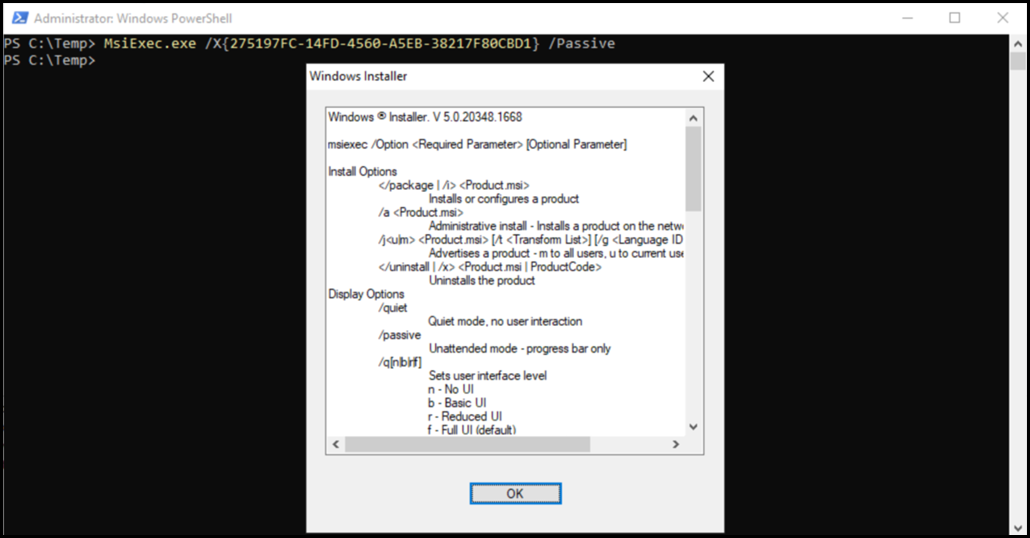Click the vertical scrollbar track below the thumb
Image resolution: width=1030 pixels, height=538 pixels.
pos(692,320)
